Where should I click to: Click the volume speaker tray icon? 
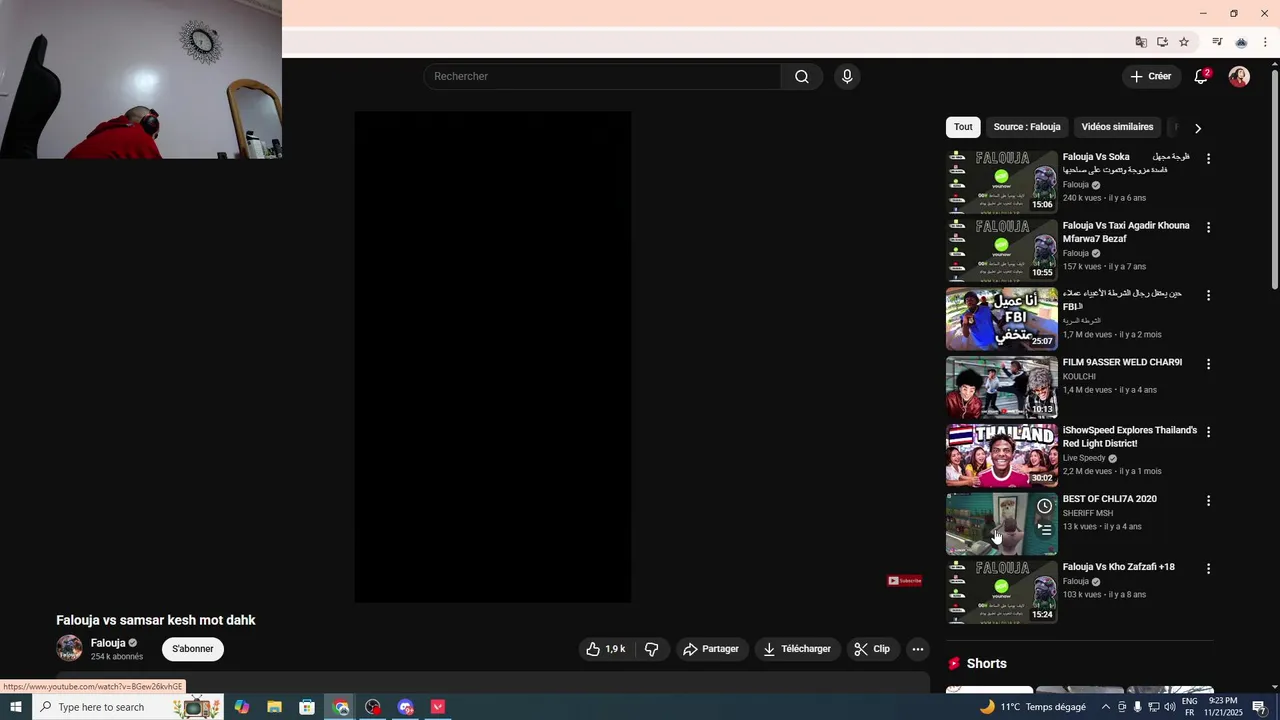coord(1170,707)
